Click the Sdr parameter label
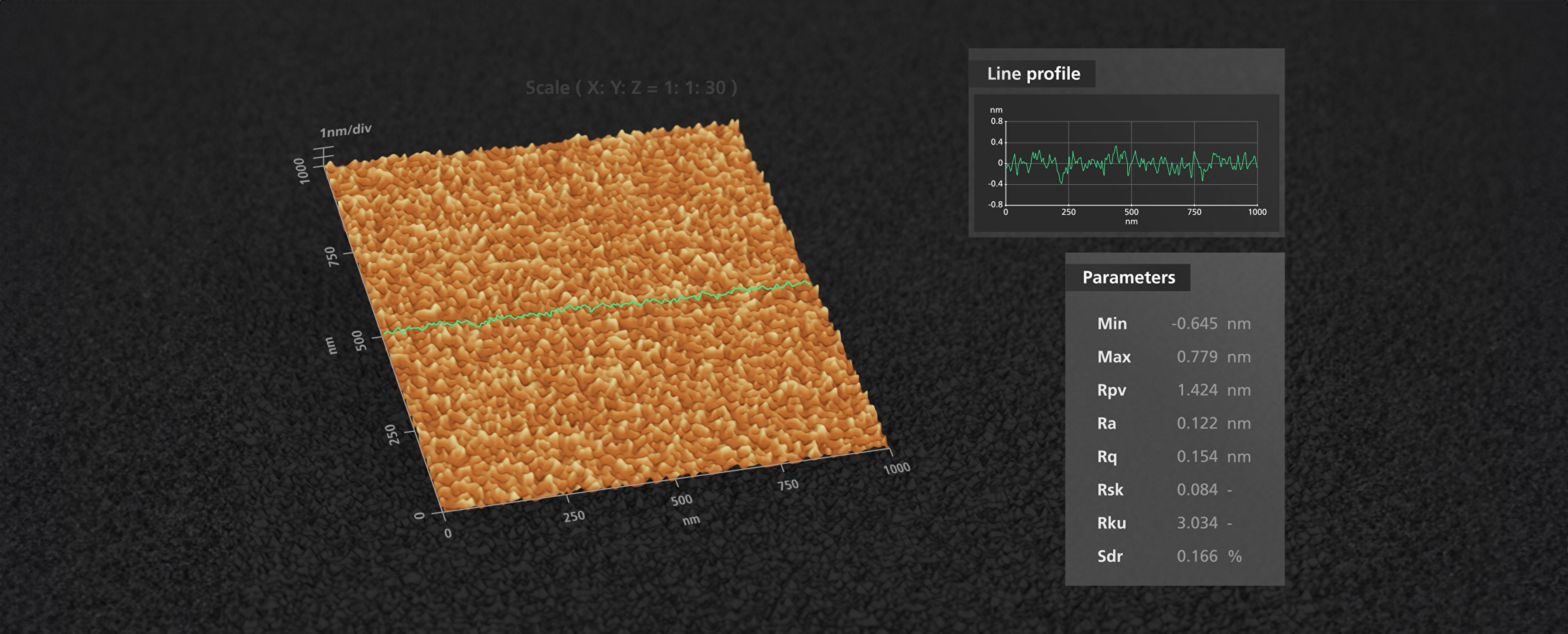 [x=1110, y=556]
